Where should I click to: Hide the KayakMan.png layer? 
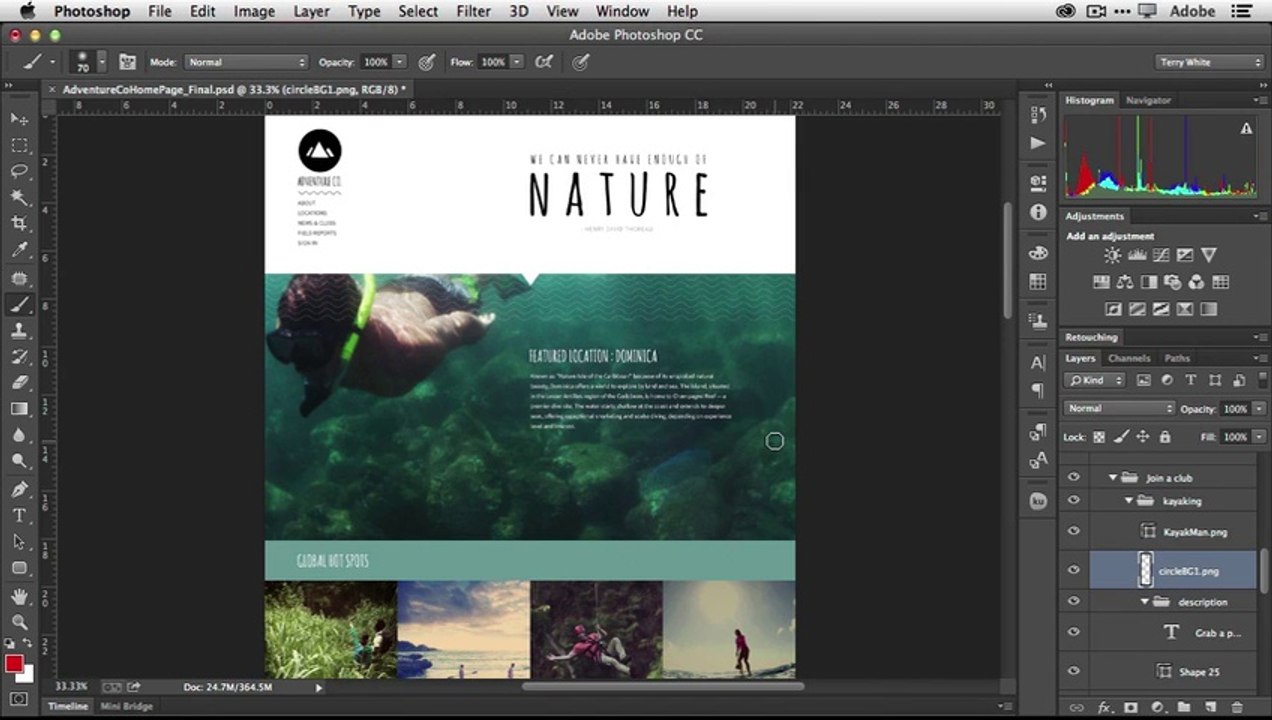click(1074, 532)
